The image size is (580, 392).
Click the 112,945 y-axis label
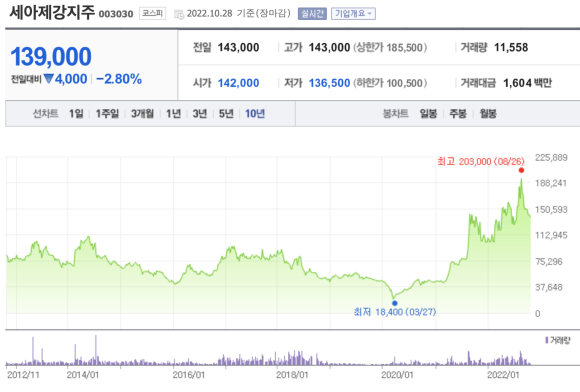point(551,235)
